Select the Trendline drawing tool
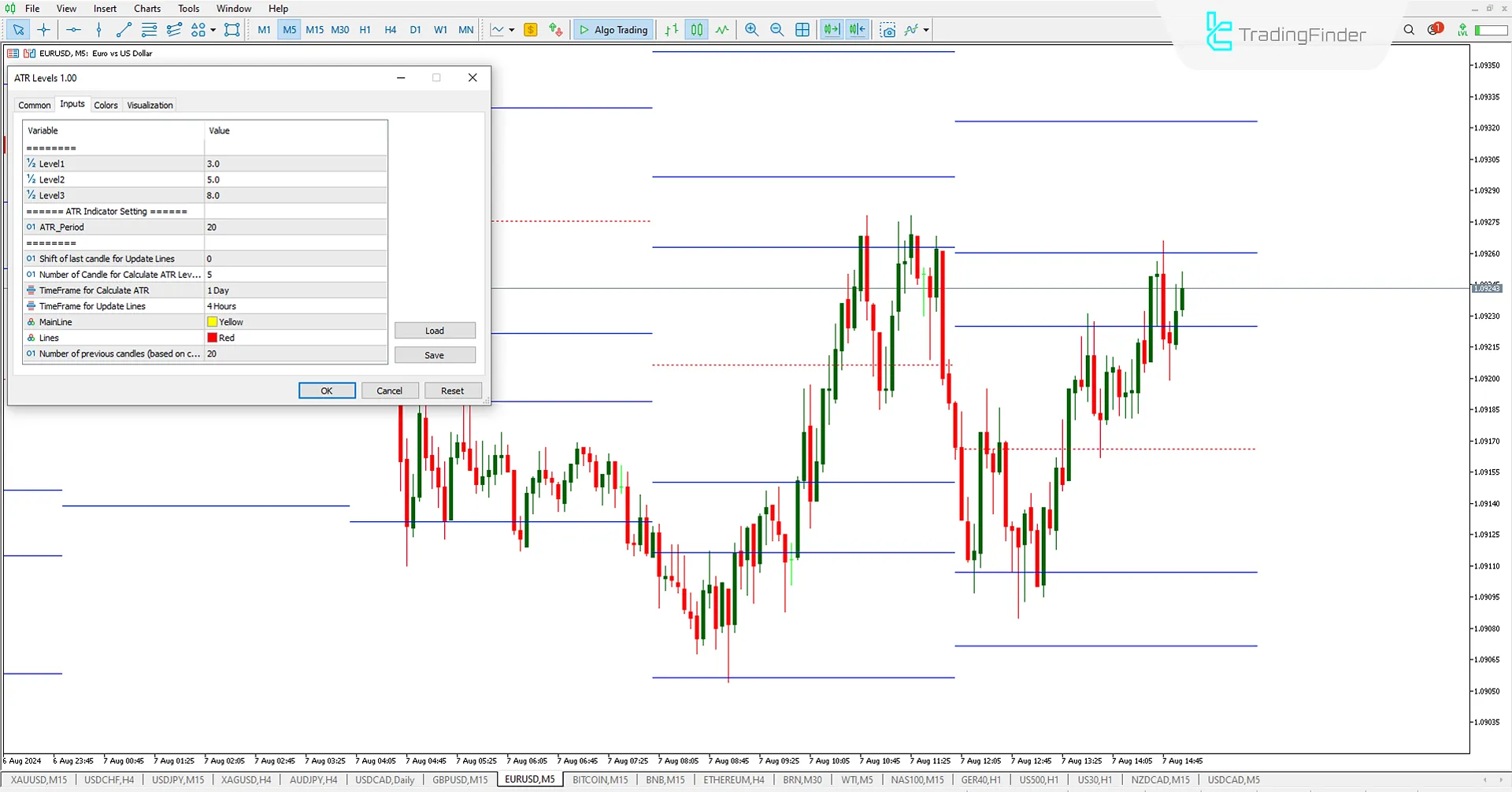Image resolution: width=1512 pixels, height=792 pixels. [x=123, y=30]
